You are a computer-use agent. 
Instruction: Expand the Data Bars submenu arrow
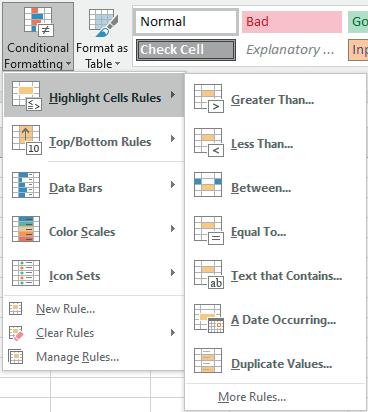click(x=173, y=185)
